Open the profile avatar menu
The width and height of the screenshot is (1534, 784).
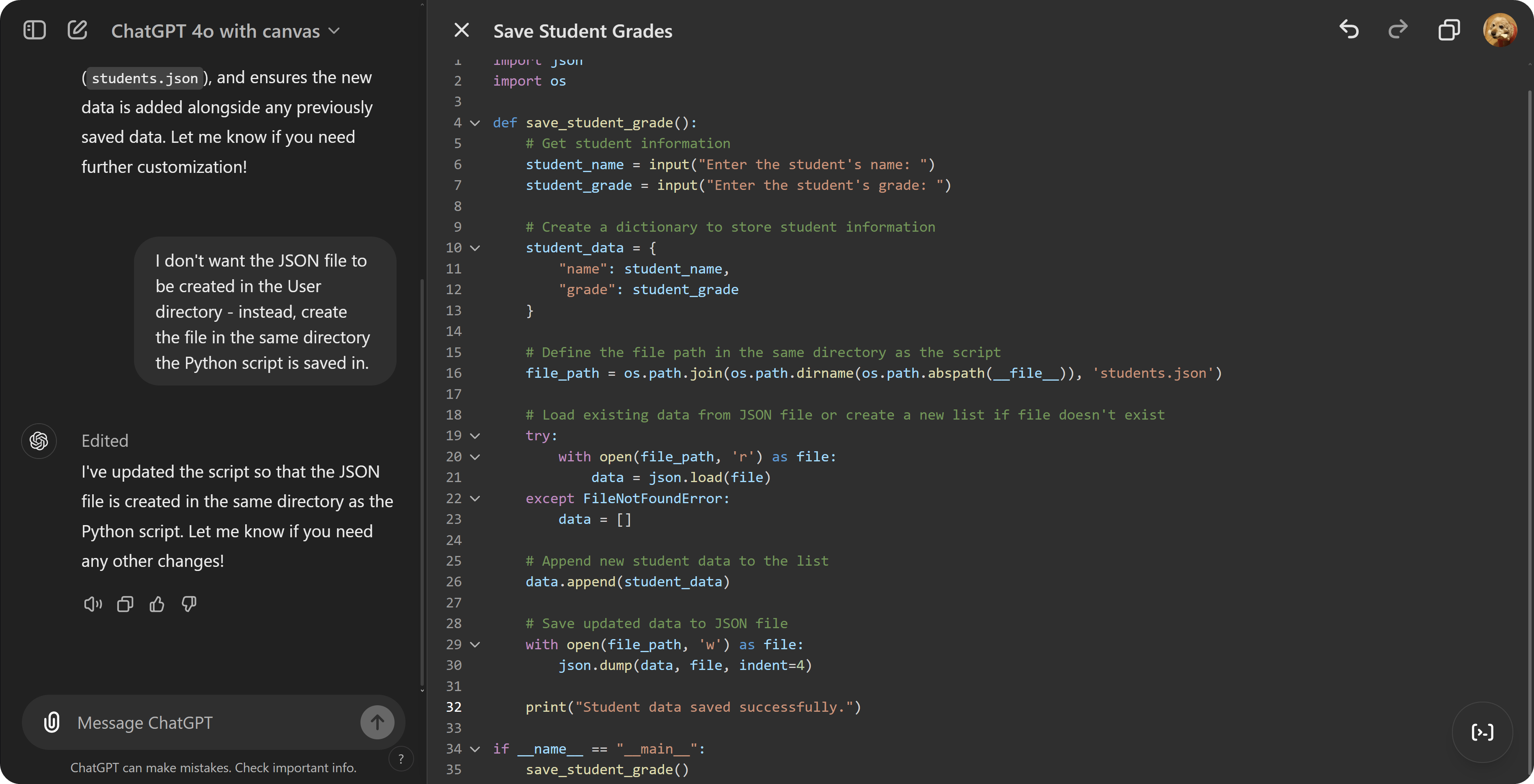pos(1500,30)
